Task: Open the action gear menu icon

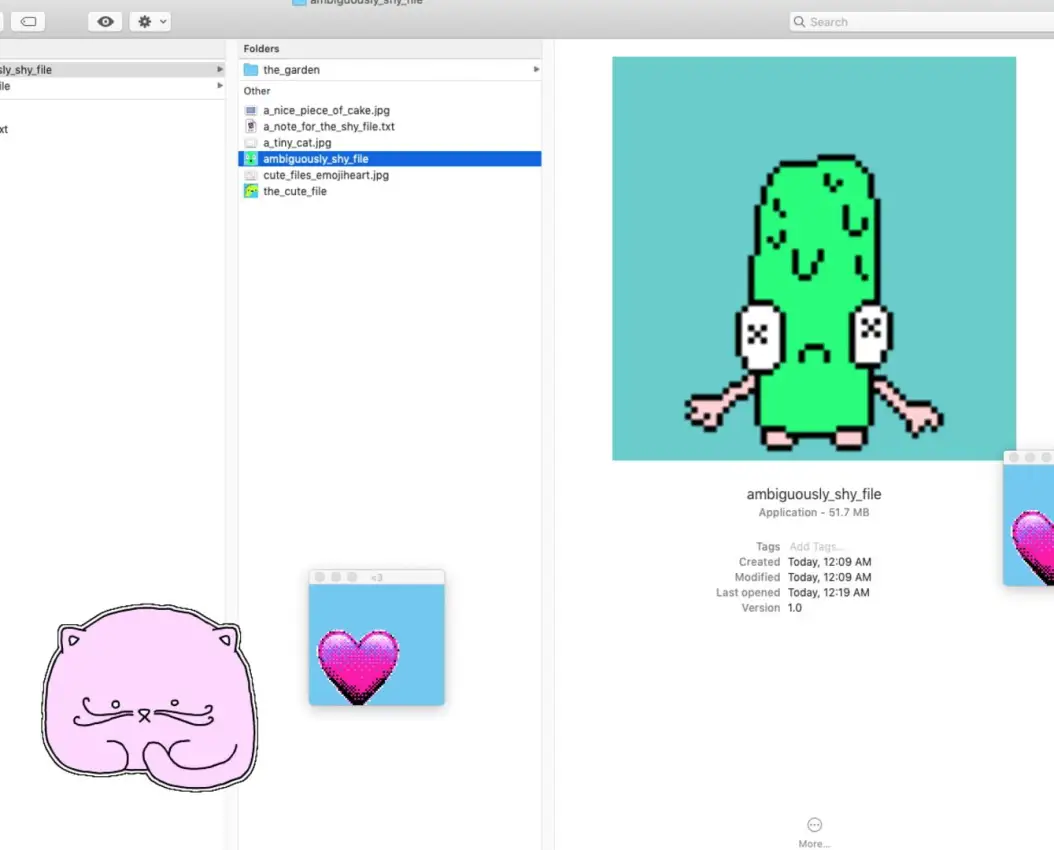Action: 144,21
